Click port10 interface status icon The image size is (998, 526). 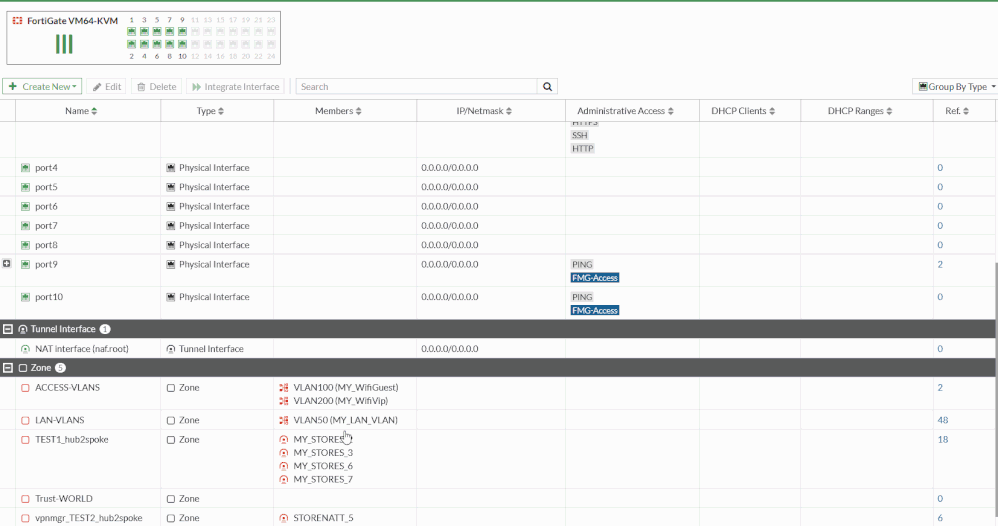(25, 297)
